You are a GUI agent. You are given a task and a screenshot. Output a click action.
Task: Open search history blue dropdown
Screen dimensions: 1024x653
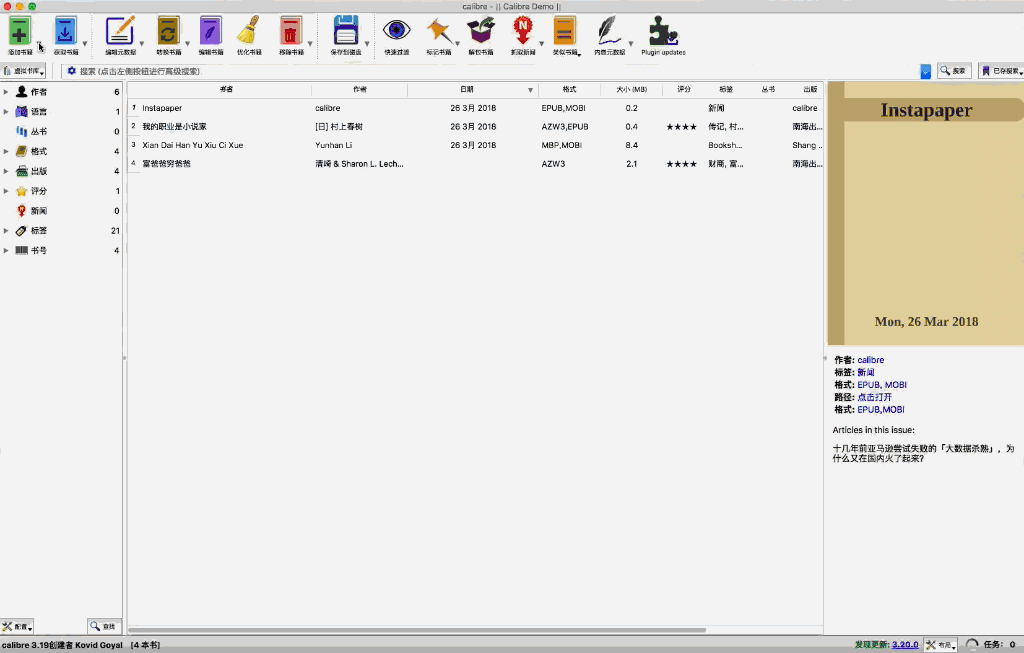(x=925, y=71)
